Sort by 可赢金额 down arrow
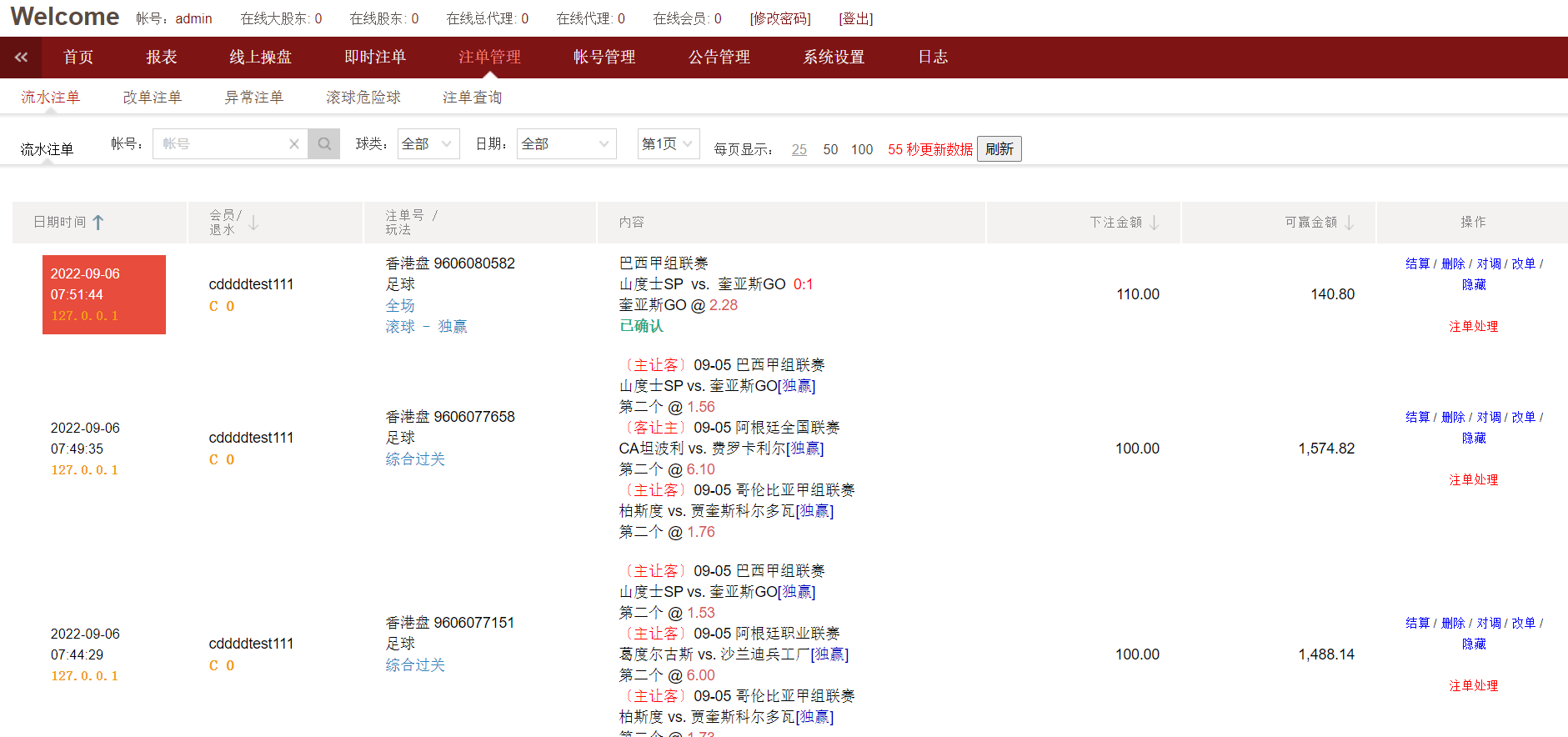Viewport: 1568px width, 737px height. pos(1349,223)
